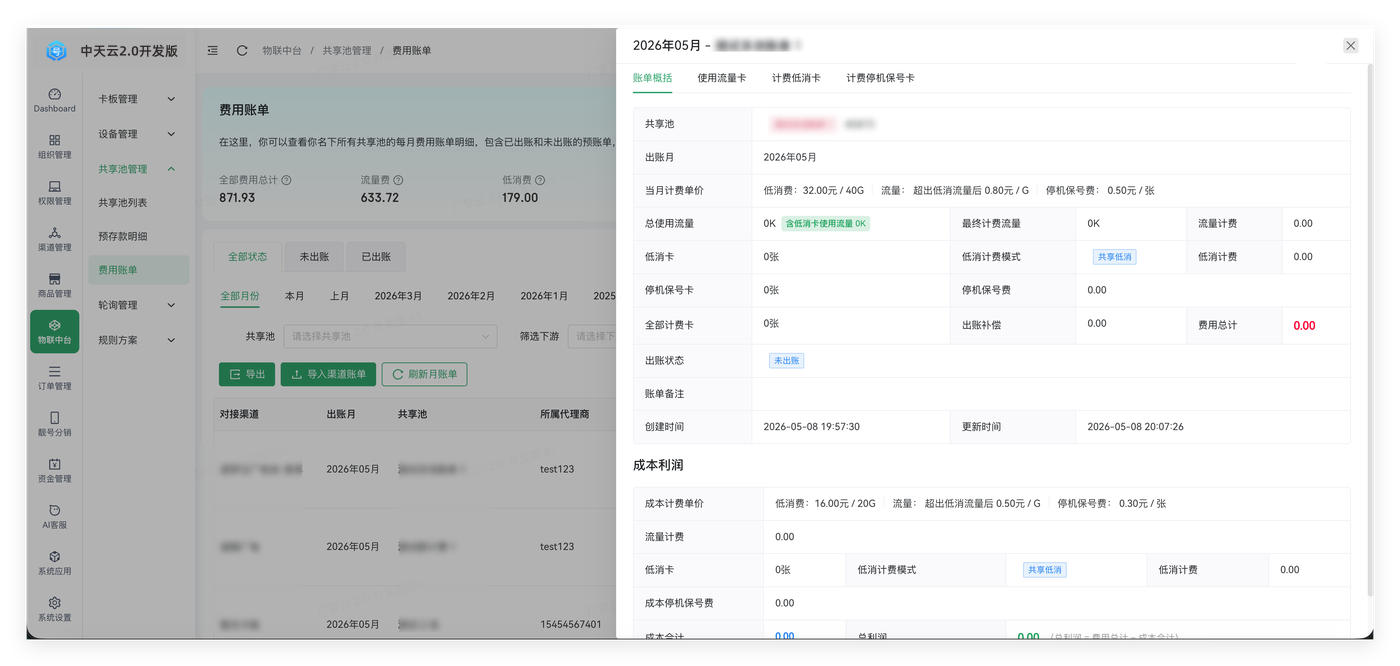Click help icon beside 流量费
Image resolution: width=1400 pixels, height=666 pixels.
pos(398,180)
